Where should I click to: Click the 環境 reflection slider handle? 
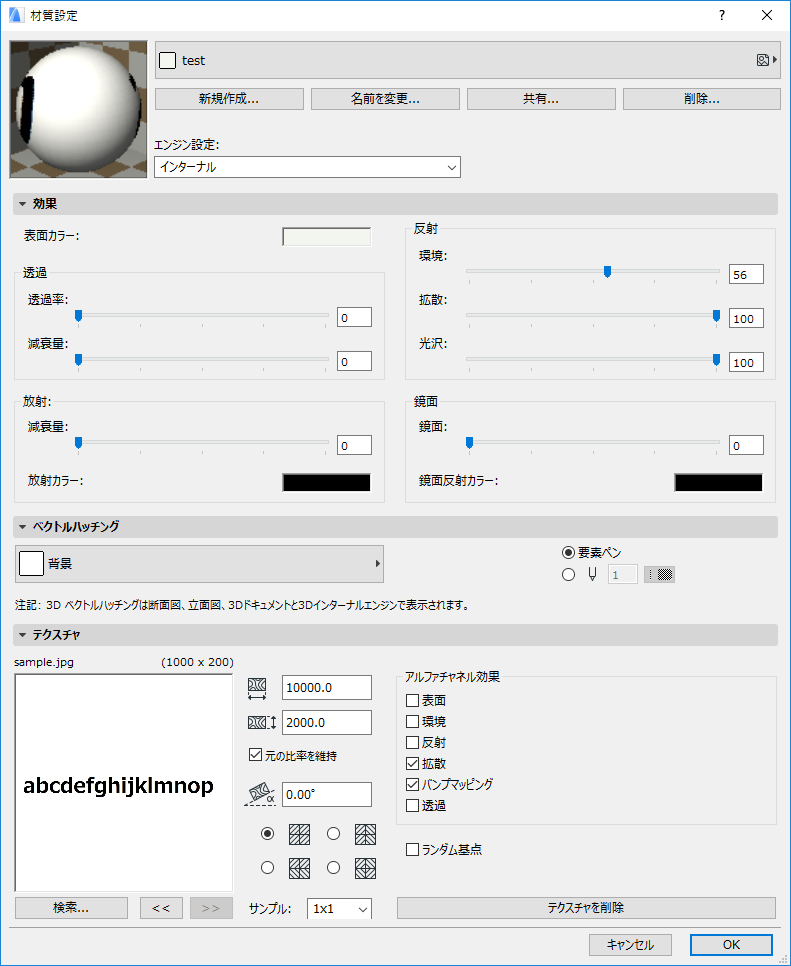pyautogui.click(x=607, y=272)
